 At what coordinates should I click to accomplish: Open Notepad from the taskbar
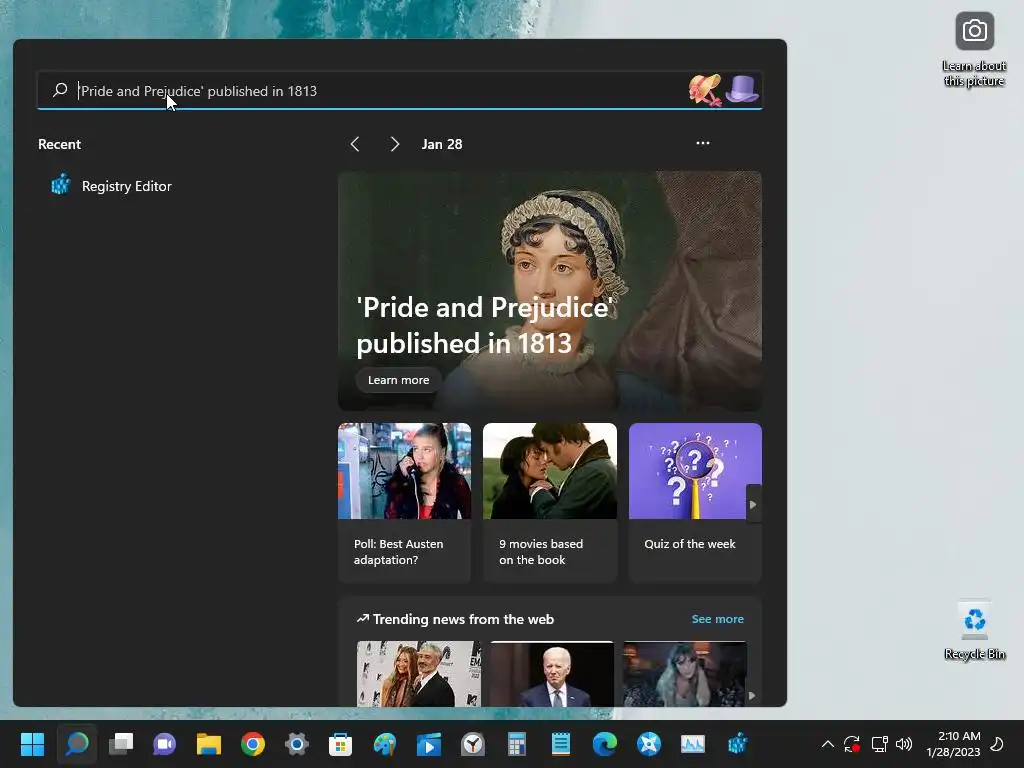coord(560,744)
